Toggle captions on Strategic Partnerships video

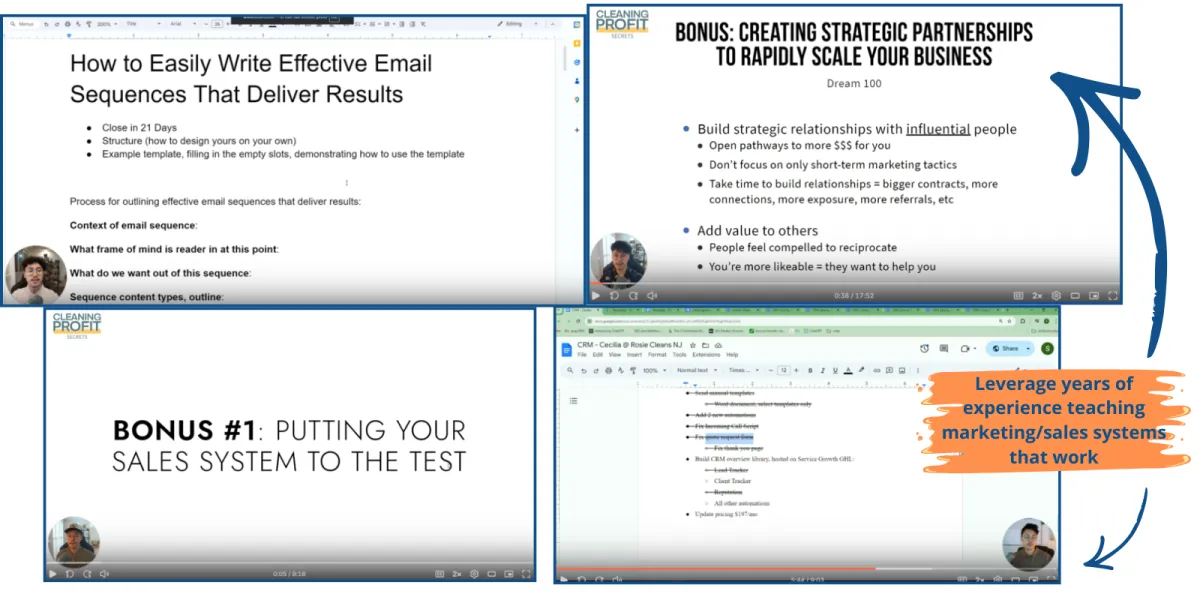tap(1018, 295)
